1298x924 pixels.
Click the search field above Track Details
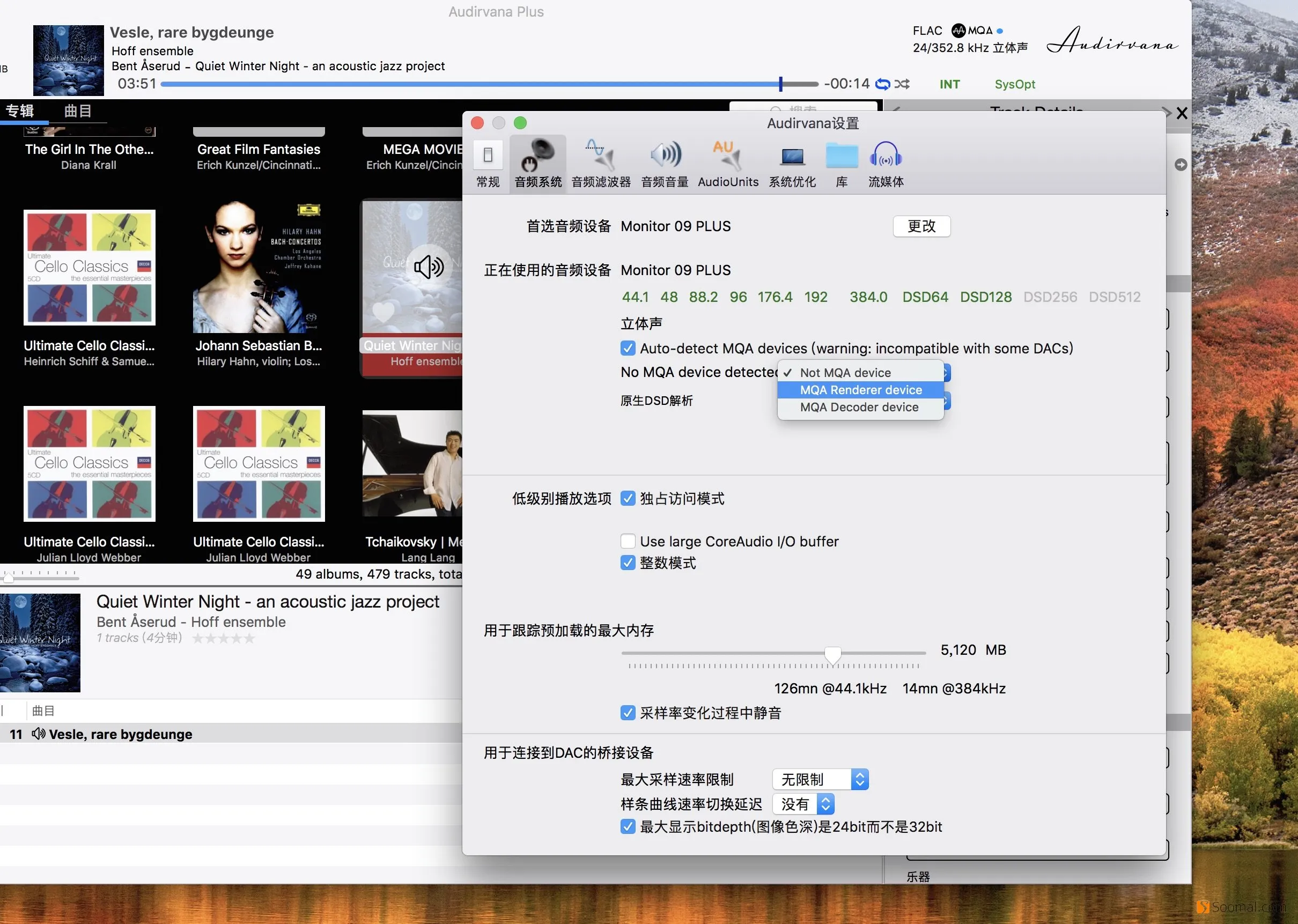(x=803, y=106)
